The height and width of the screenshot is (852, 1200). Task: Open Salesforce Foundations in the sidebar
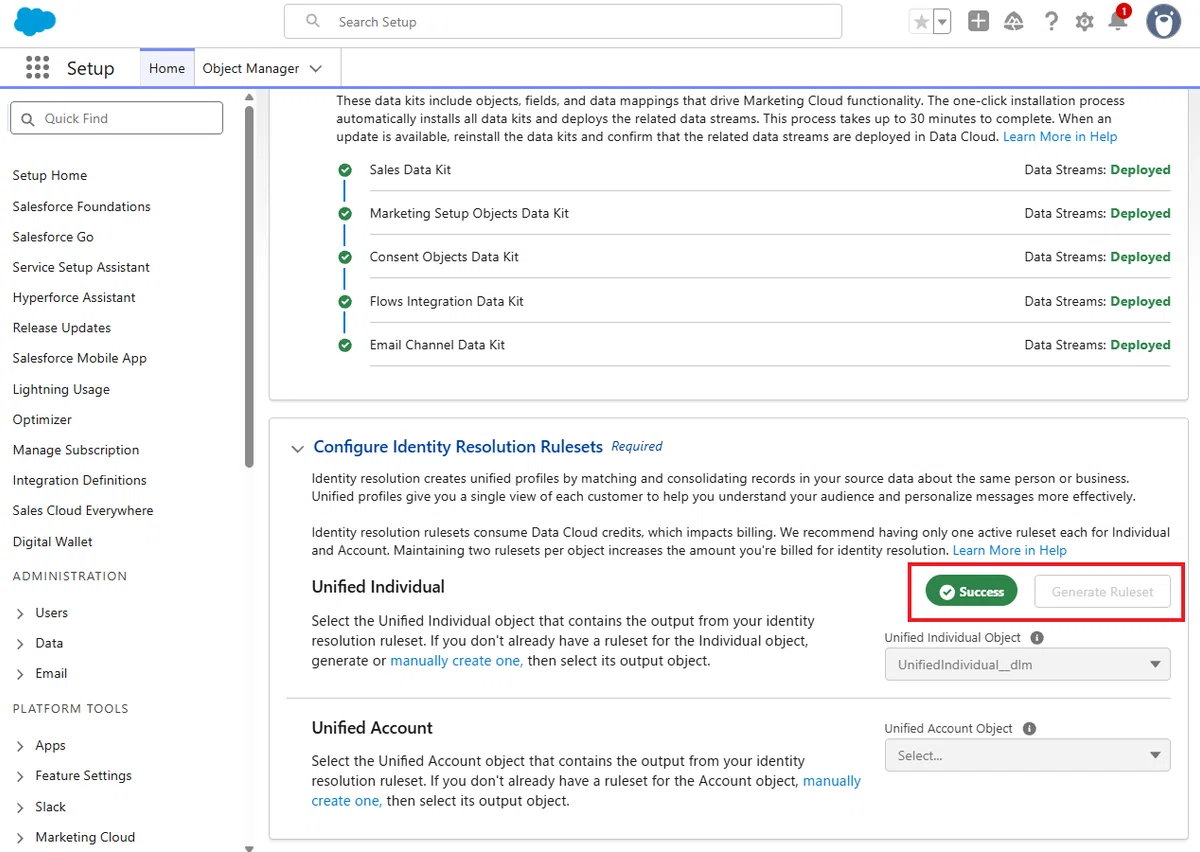click(x=81, y=206)
